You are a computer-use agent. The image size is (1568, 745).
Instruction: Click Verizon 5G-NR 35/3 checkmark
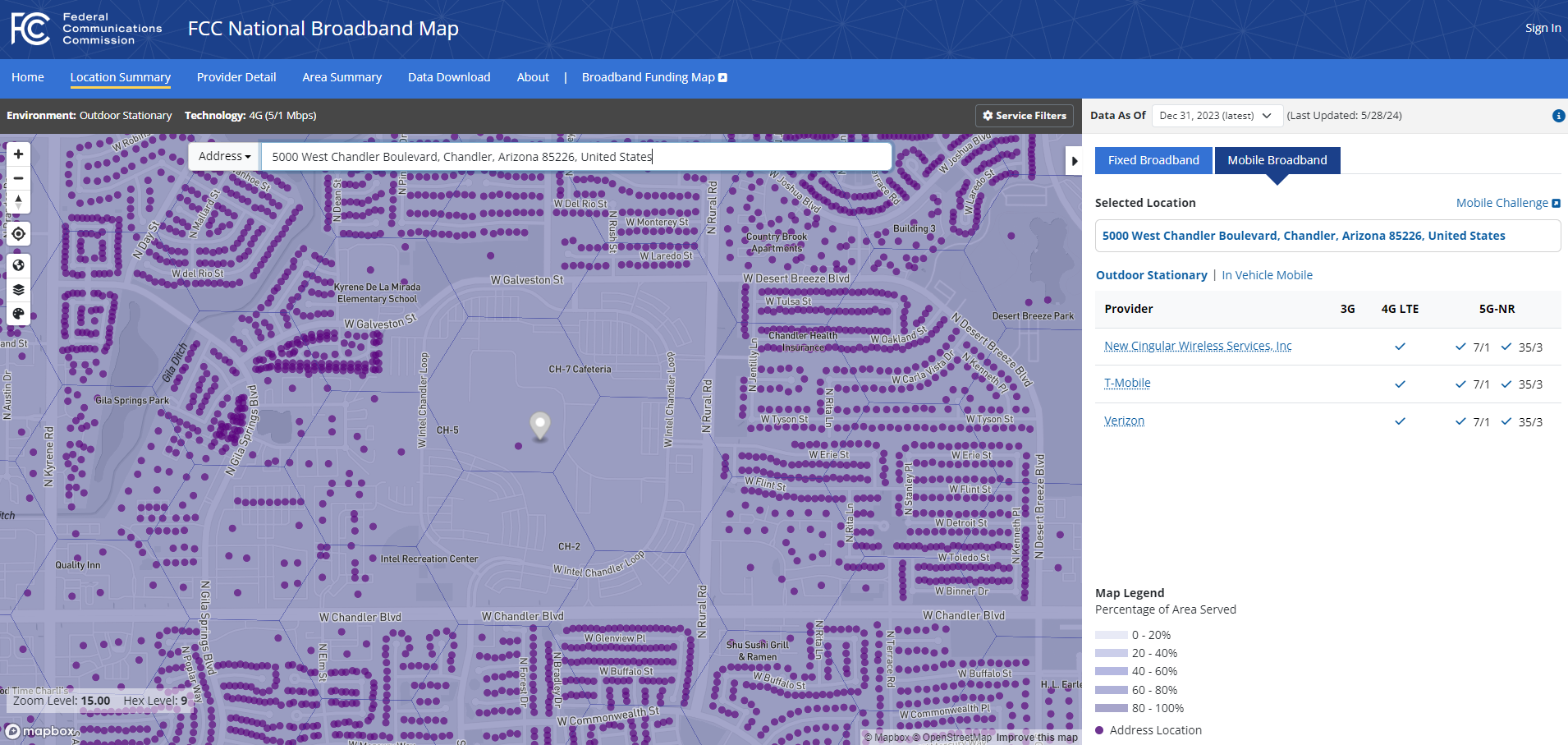[x=1506, y=421]
